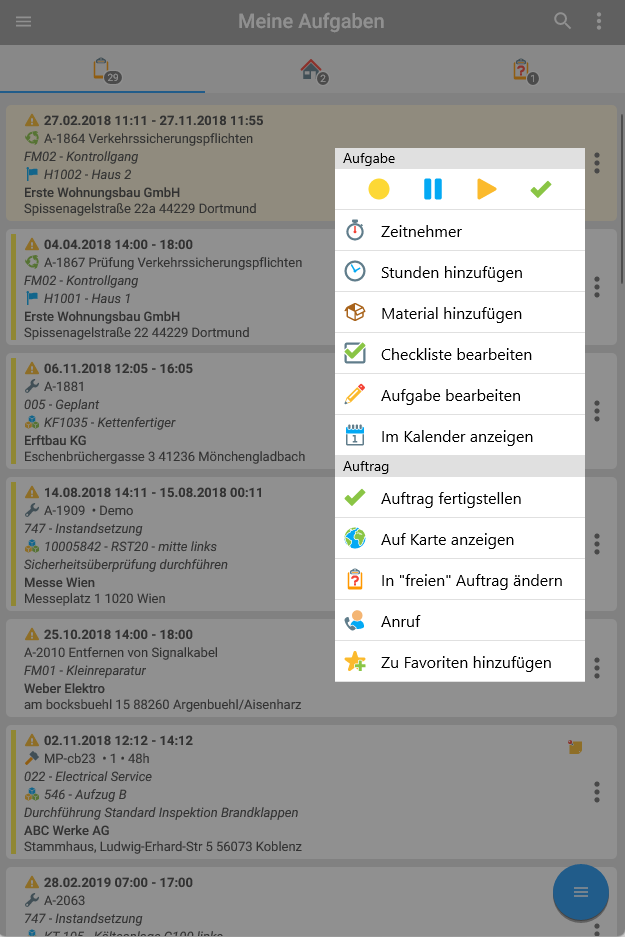Image resolution: width=625 pixels, height=937 pixels.
Task: Set task status with yellow circle icon
Action: tap(379, 189)
